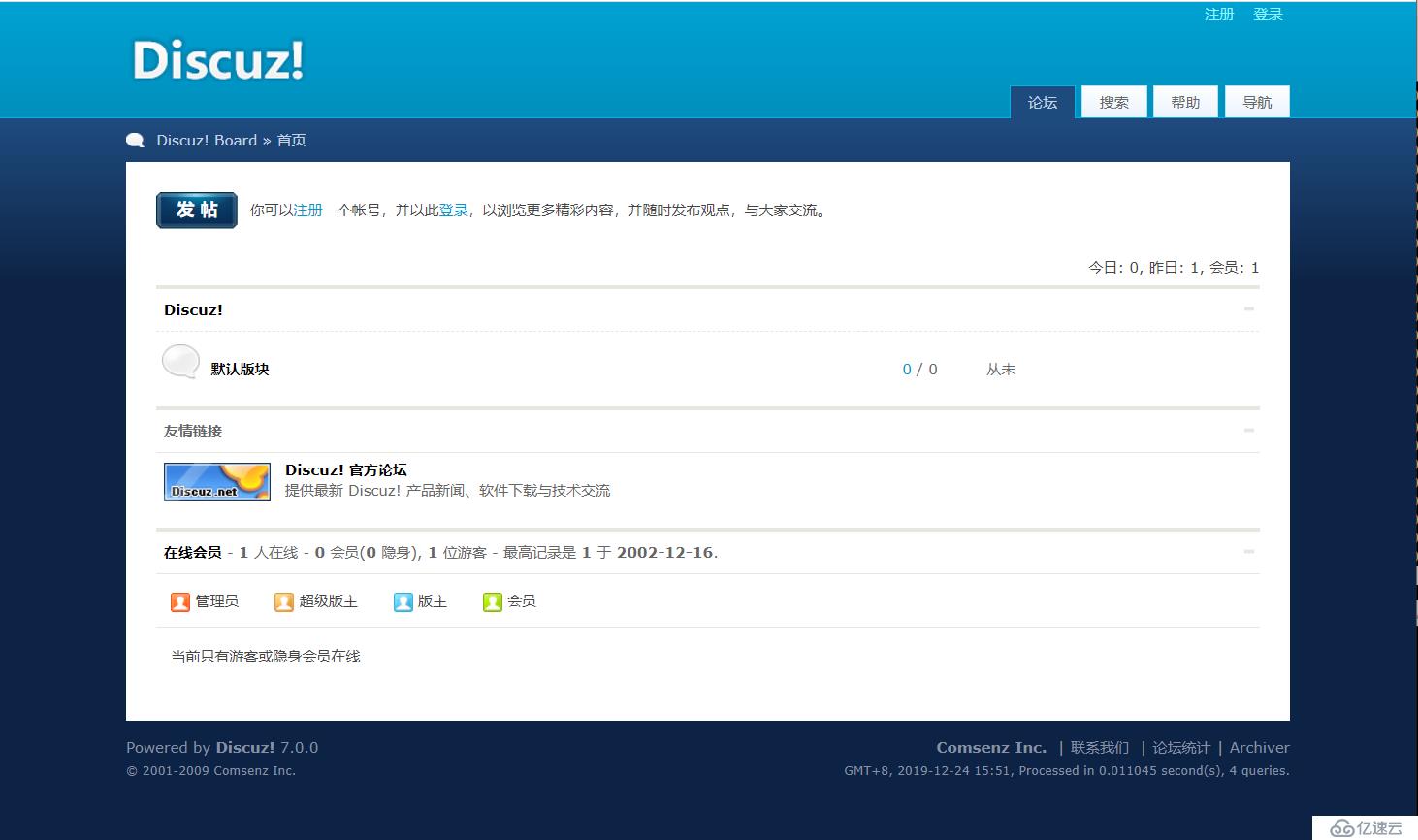Click the 从未 last post text
Screen dimensions: 1418x840
point(1001,370)
